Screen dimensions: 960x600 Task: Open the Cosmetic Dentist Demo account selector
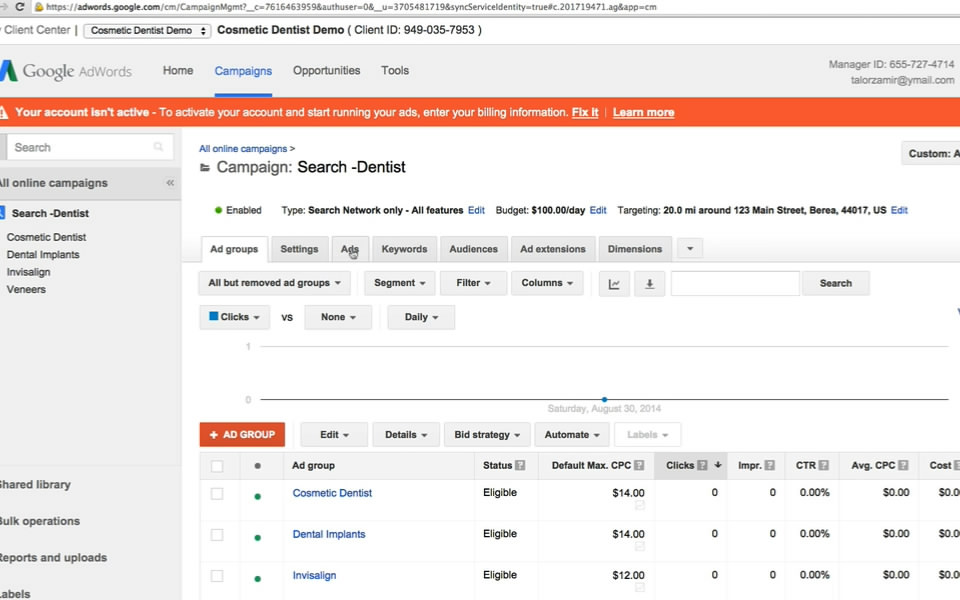click(x=147, y=31)
